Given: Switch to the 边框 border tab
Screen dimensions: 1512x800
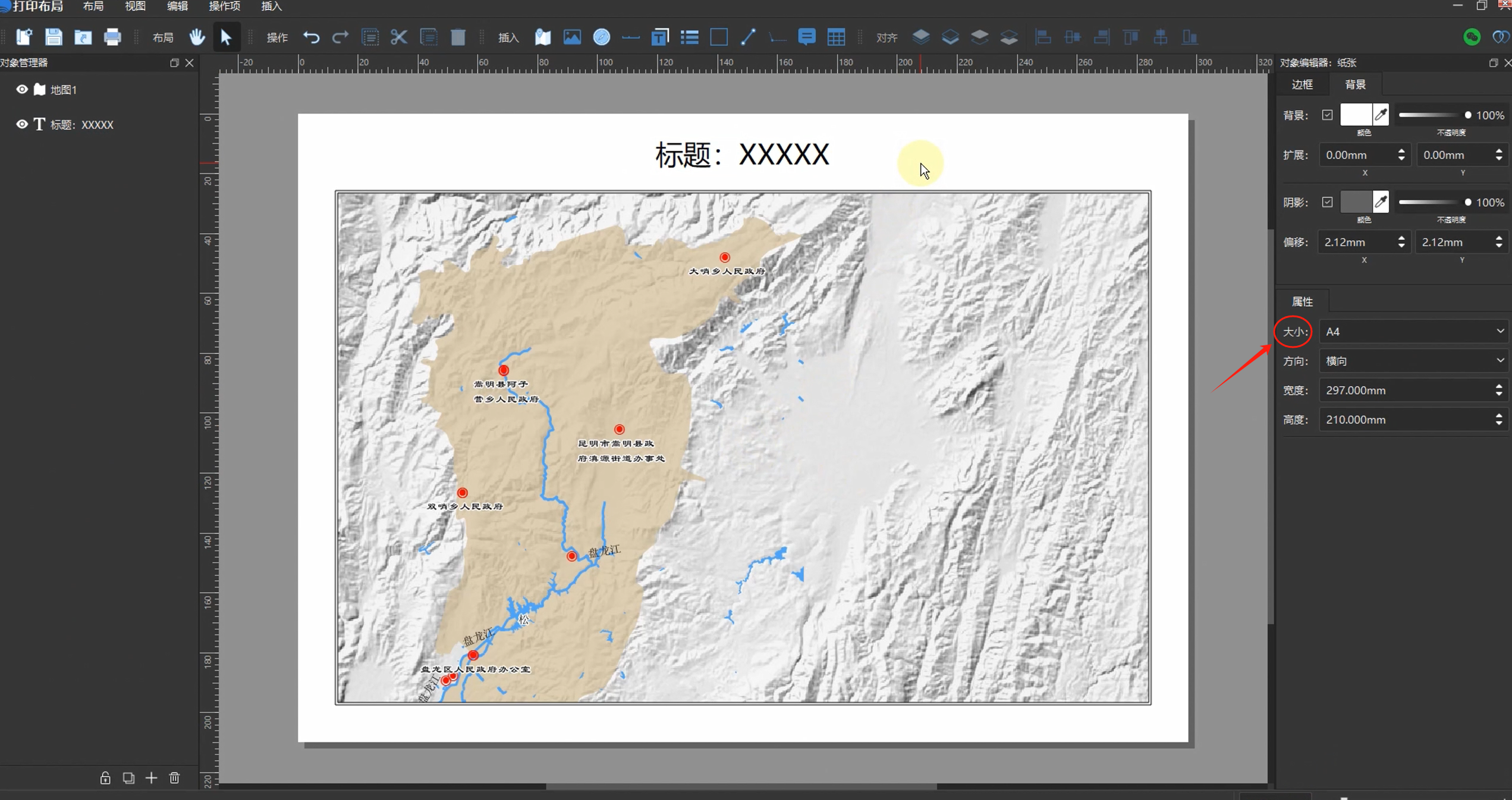Looking at the screenshot, I should coord(1302,84).
